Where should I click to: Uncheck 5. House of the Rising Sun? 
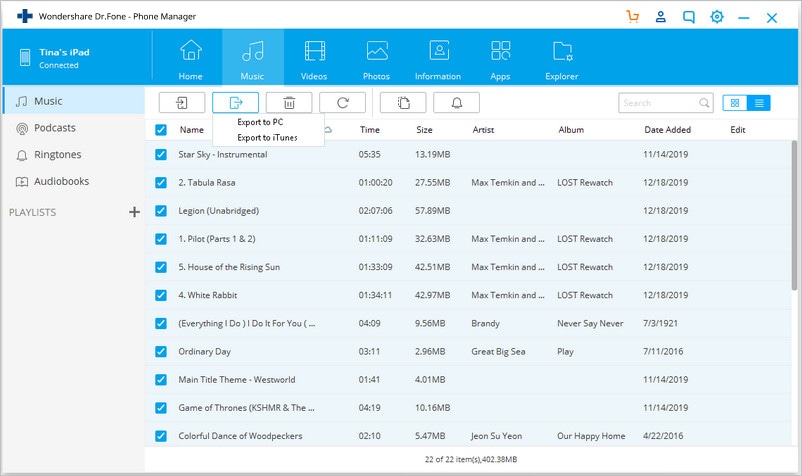tap(161, 267)
